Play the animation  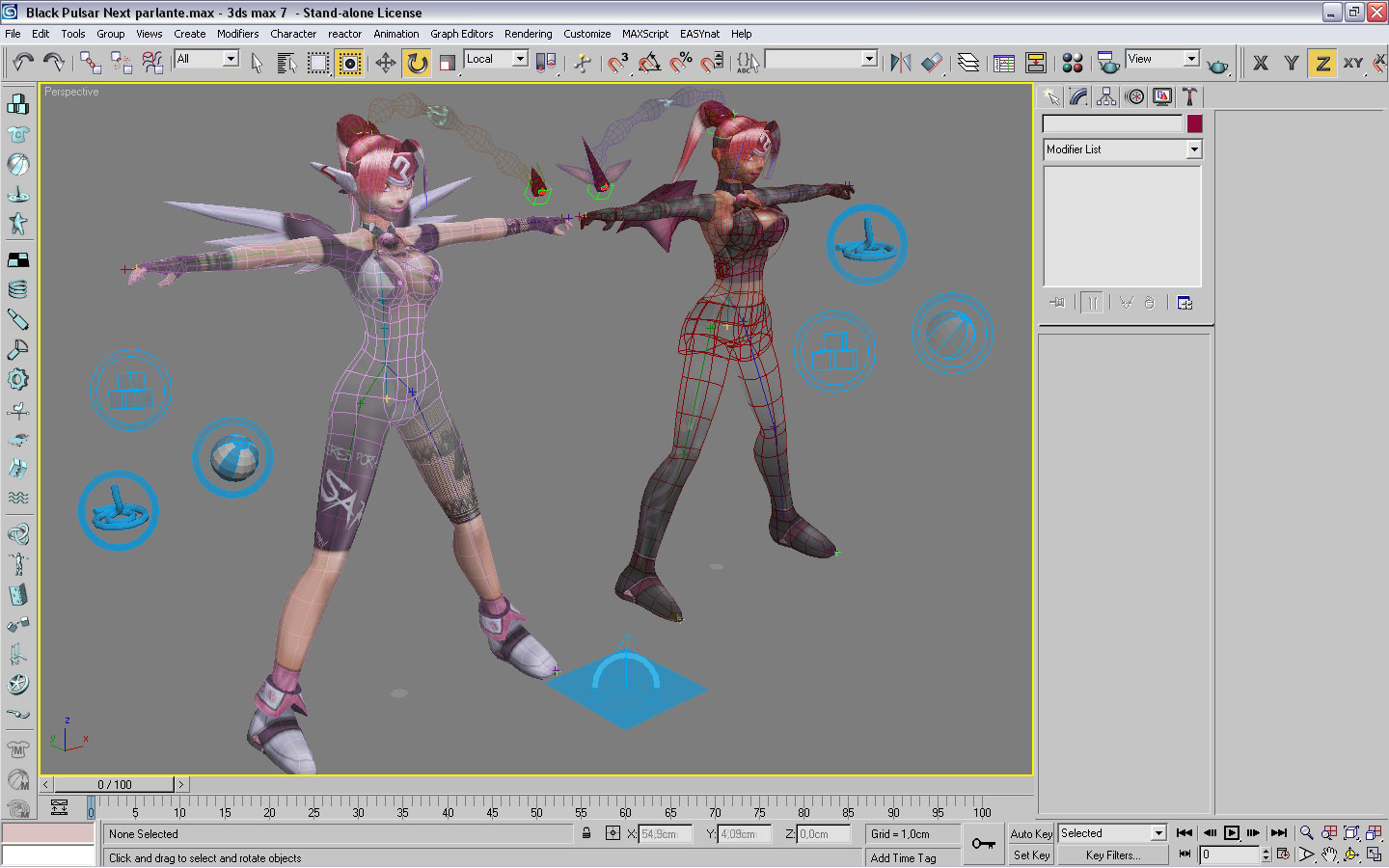(x=1232, y=833)
